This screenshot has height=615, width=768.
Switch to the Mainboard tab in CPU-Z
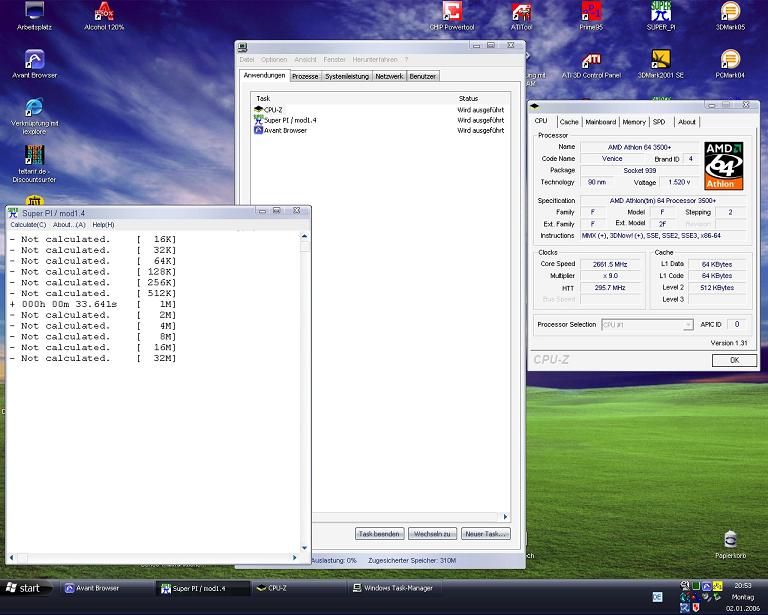pyautogui.click(x=600, y=122)
